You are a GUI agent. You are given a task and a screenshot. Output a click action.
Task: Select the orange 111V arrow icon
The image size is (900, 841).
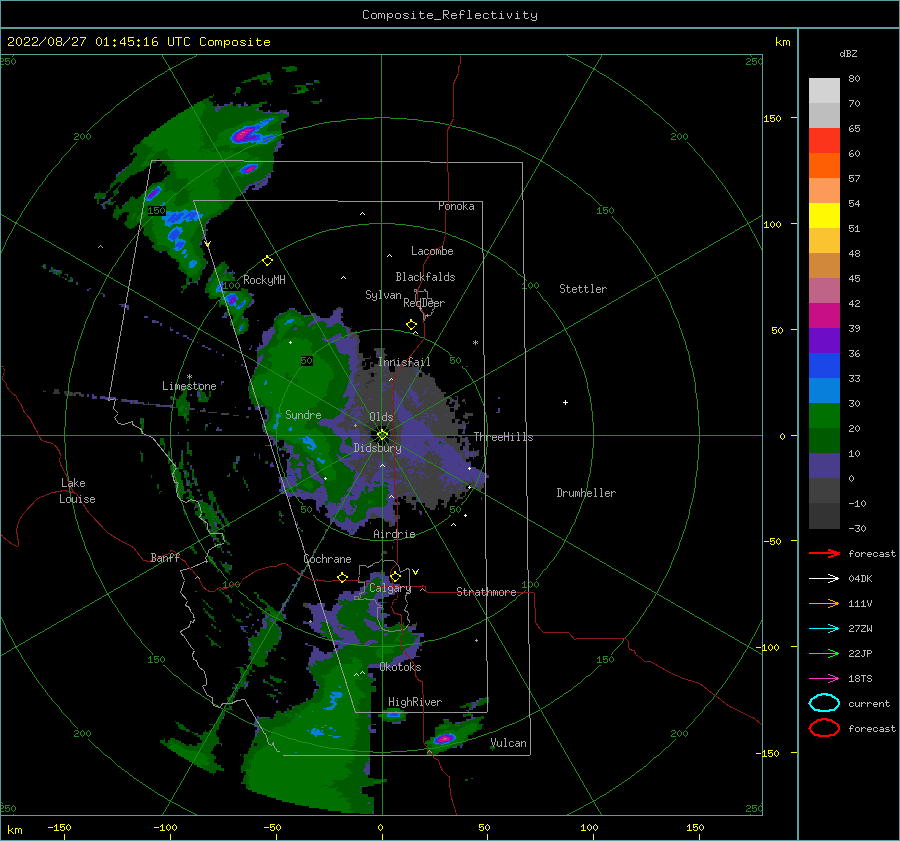tap(824, 603)
